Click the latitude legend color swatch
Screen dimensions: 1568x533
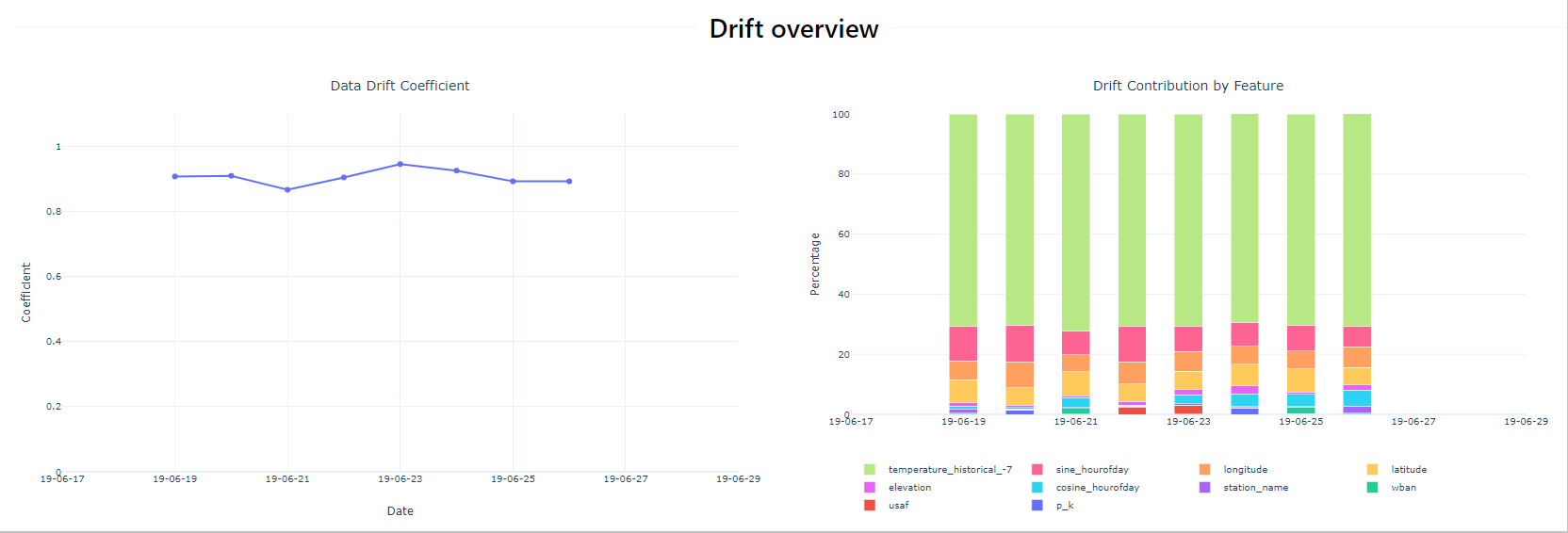(x=1372, y=469)
